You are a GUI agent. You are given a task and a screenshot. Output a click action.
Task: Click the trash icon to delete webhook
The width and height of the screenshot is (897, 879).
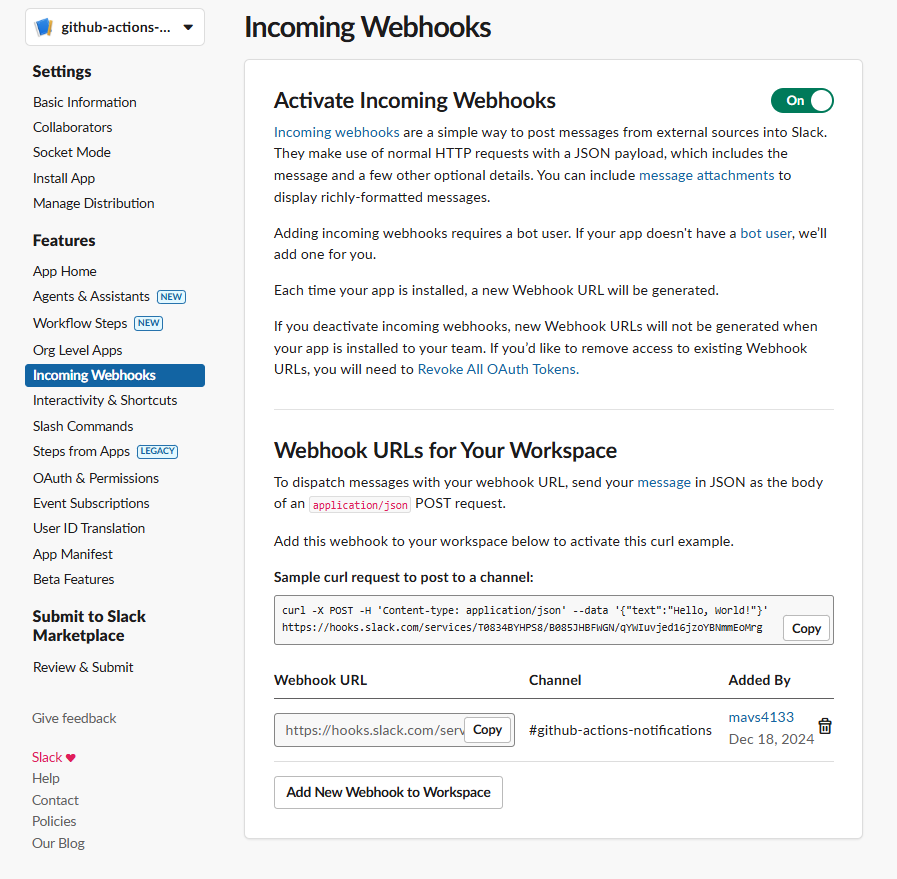click(x=824, y=726)
